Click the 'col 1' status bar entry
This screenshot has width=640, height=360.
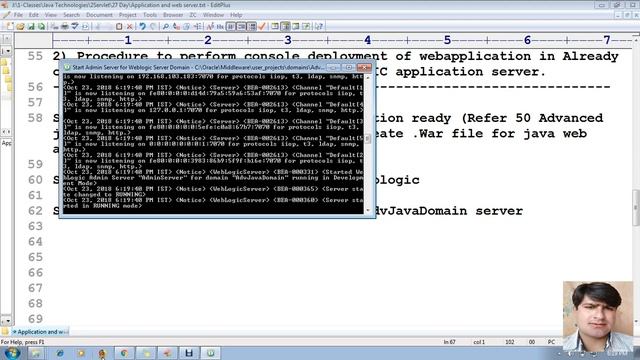tap(479, 342)
